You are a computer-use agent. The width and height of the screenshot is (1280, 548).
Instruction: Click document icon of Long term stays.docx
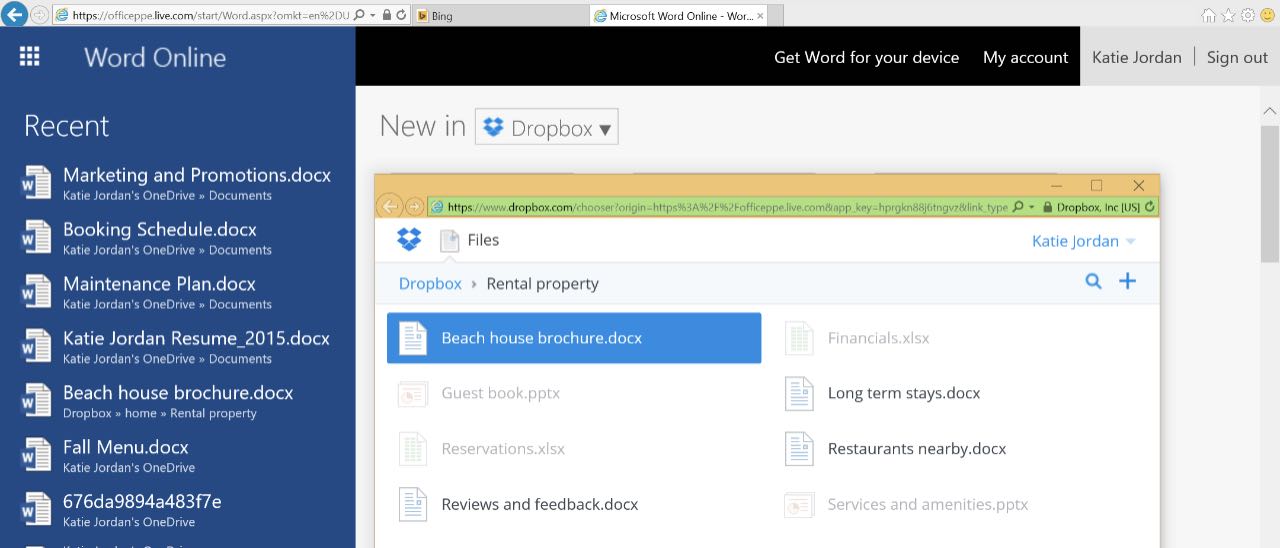click(x=800, y=393)
